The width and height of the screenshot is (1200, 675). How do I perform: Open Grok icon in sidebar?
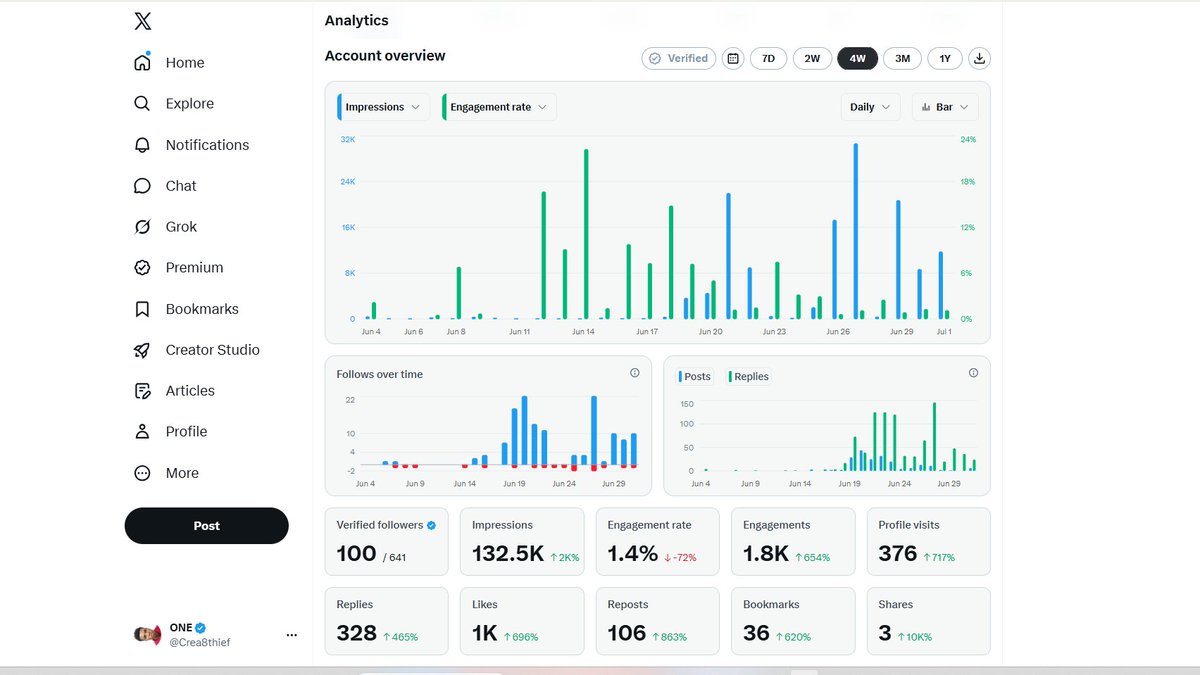pyautogui.click(x=142, y=227)
